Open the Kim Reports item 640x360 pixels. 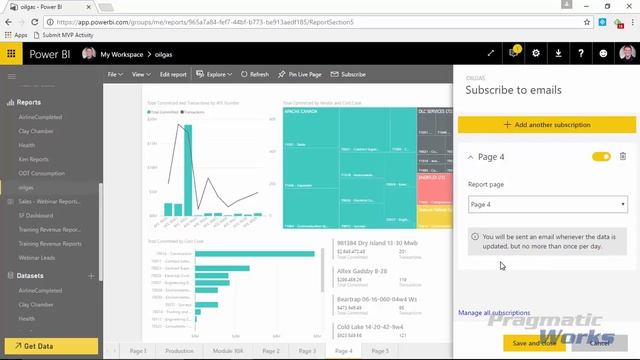pyautogui.click(x=33, y=160)
